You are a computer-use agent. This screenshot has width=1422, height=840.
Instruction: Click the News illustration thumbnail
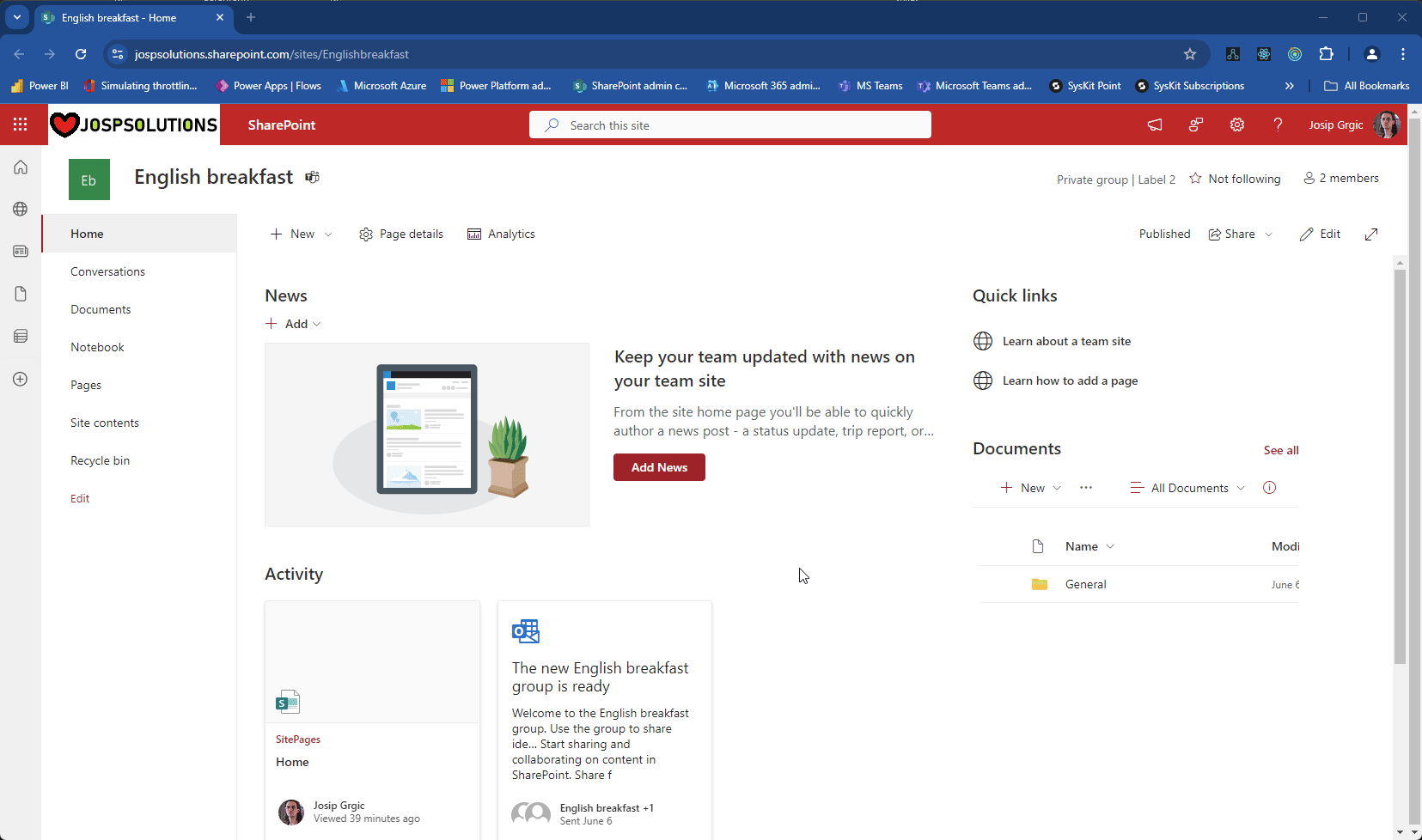tap(427, 435)
